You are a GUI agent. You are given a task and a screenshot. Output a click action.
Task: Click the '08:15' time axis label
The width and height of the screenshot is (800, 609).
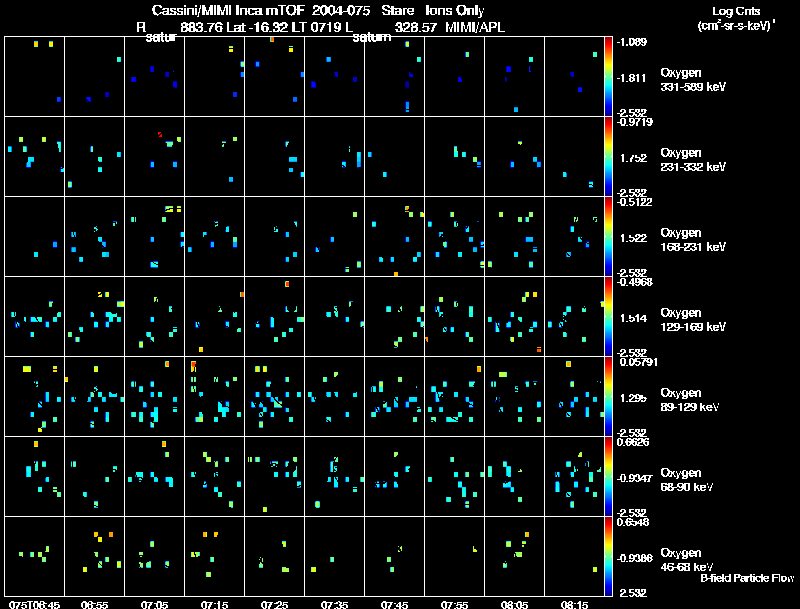(574, 604)
